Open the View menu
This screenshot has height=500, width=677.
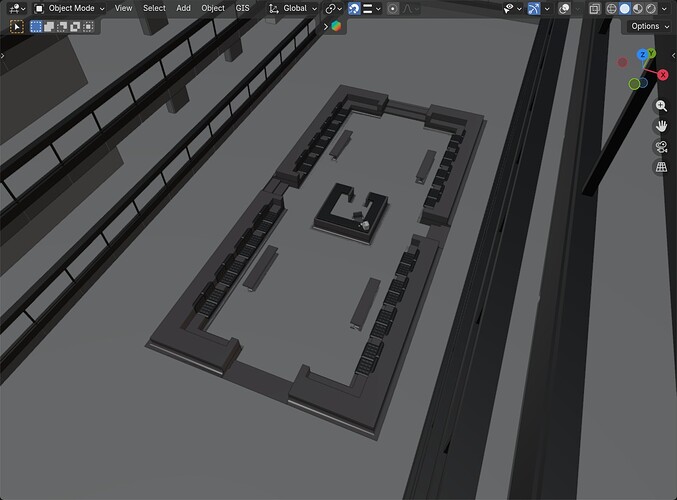coord(123,8)
